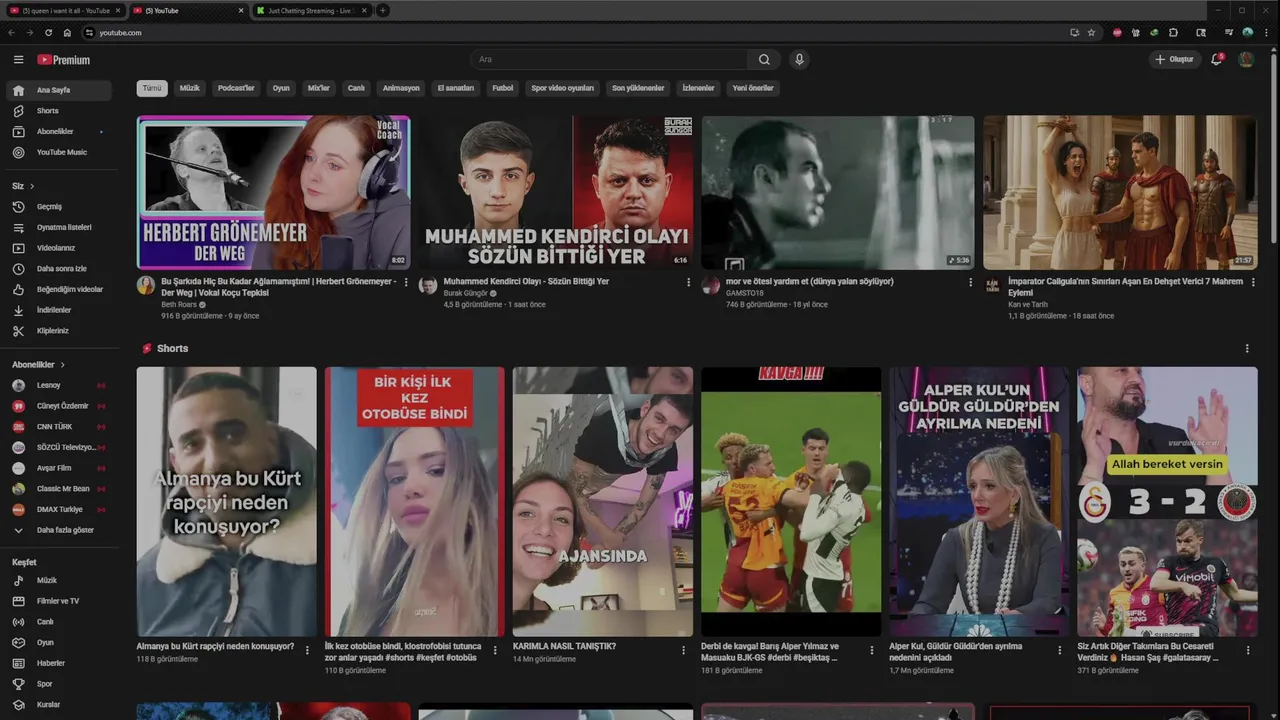
Task: Open the site information icon in address bar
Action: pos(89,33)
